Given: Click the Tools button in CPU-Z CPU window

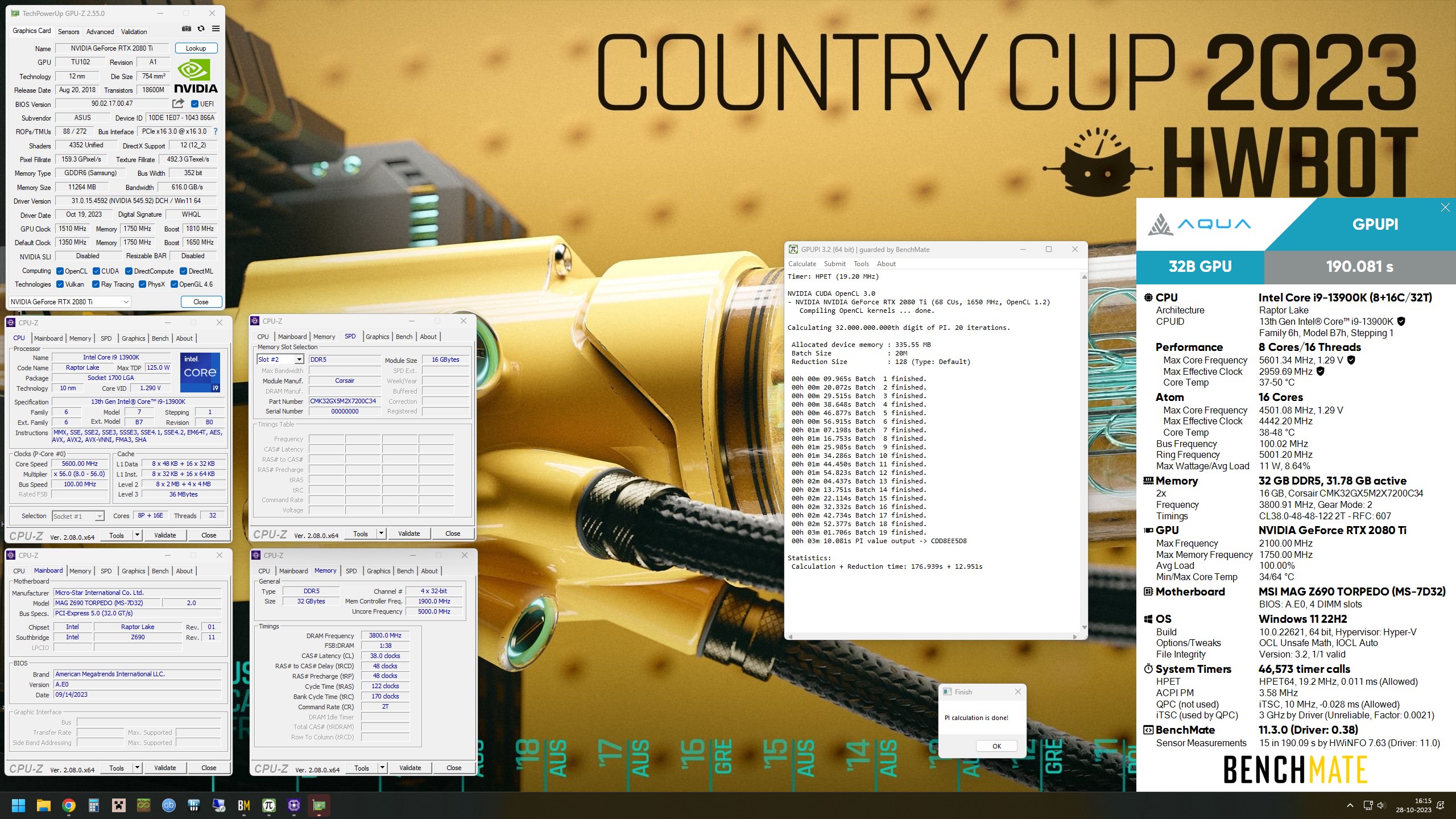Looking at the screenshot, I should point(116,535).
